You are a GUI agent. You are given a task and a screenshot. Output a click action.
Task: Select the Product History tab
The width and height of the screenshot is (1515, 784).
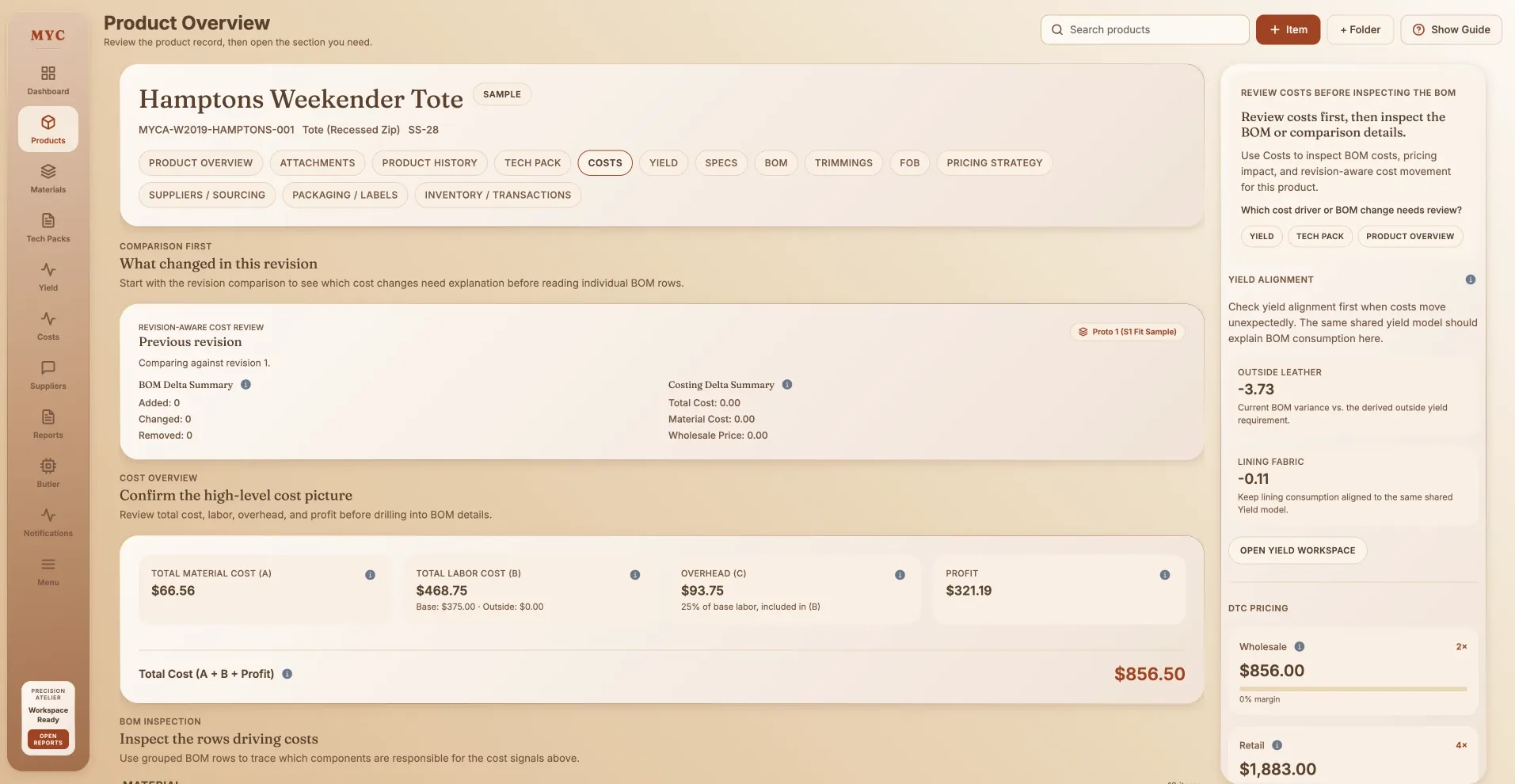[x=430, y=163]
